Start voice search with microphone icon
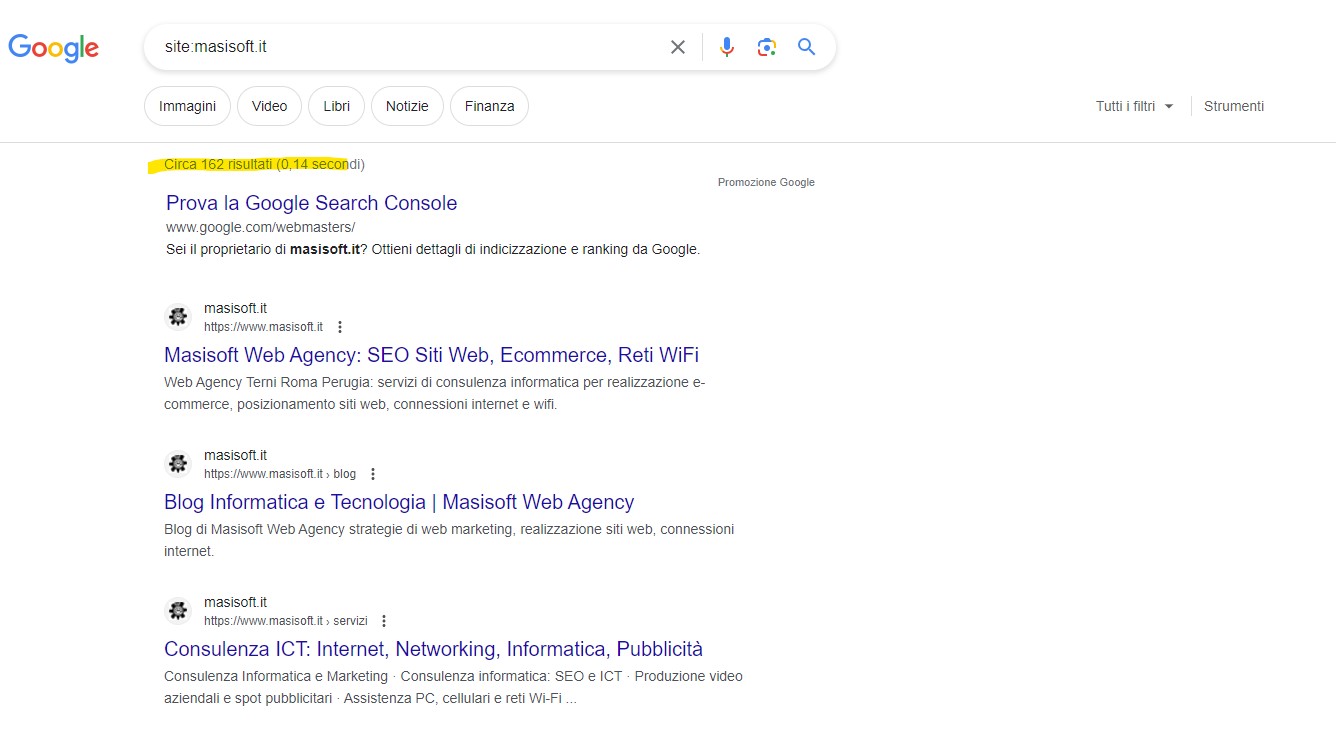The height and width of the screenshot is (740, 1336). [x=727, y=47]
